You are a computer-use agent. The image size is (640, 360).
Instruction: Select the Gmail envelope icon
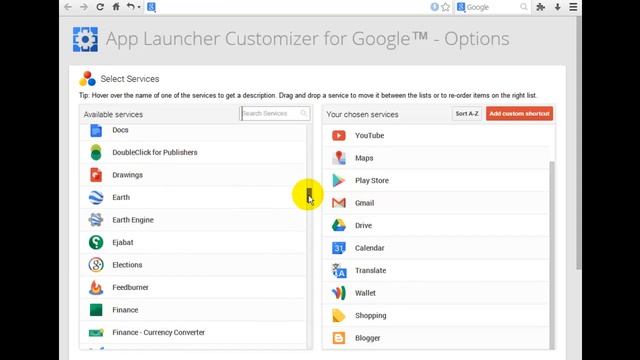pos(339,203)
